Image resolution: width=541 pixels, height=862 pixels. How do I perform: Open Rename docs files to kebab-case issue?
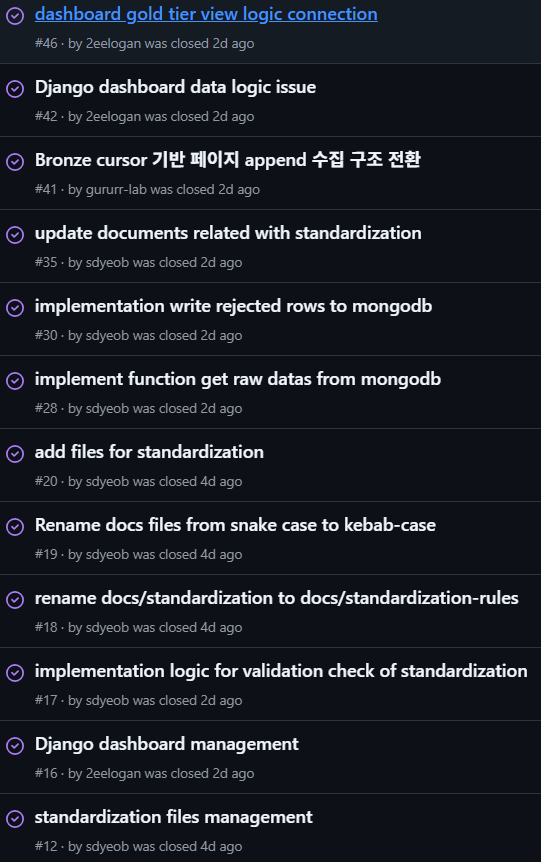pyautogui.click(x=235, y=525)
